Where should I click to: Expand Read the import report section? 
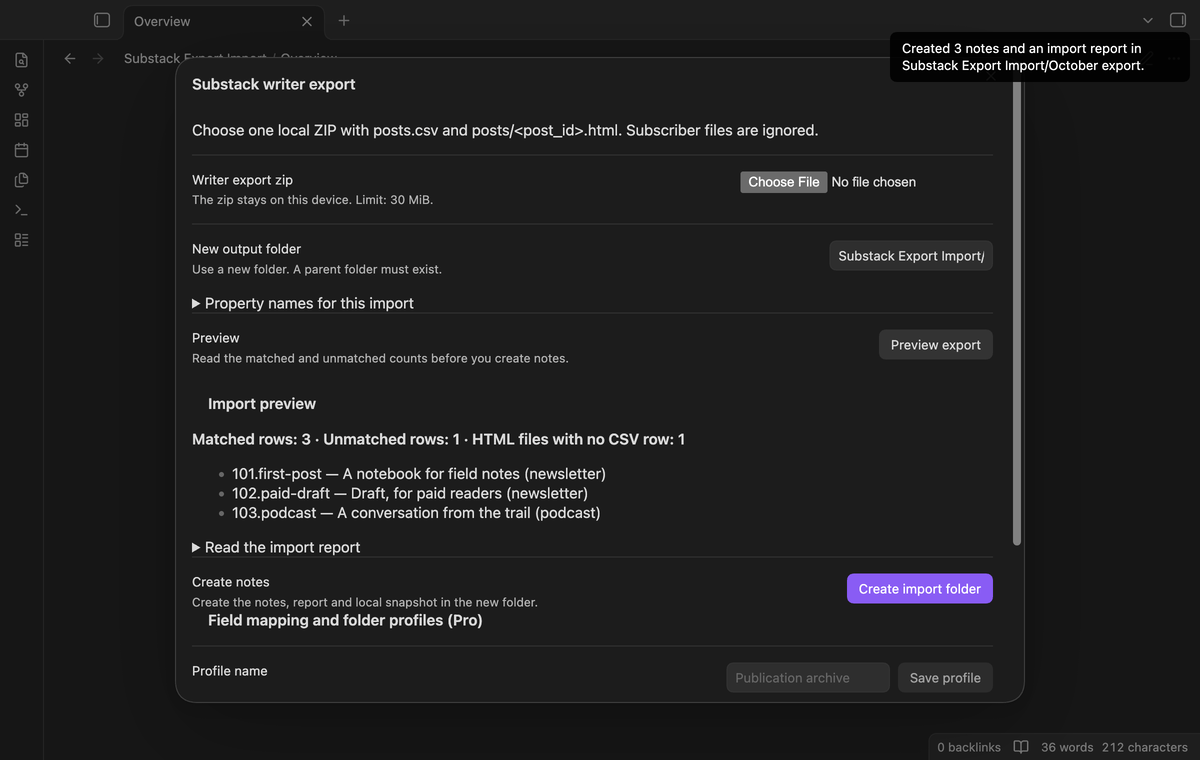(x=275, y=547)
